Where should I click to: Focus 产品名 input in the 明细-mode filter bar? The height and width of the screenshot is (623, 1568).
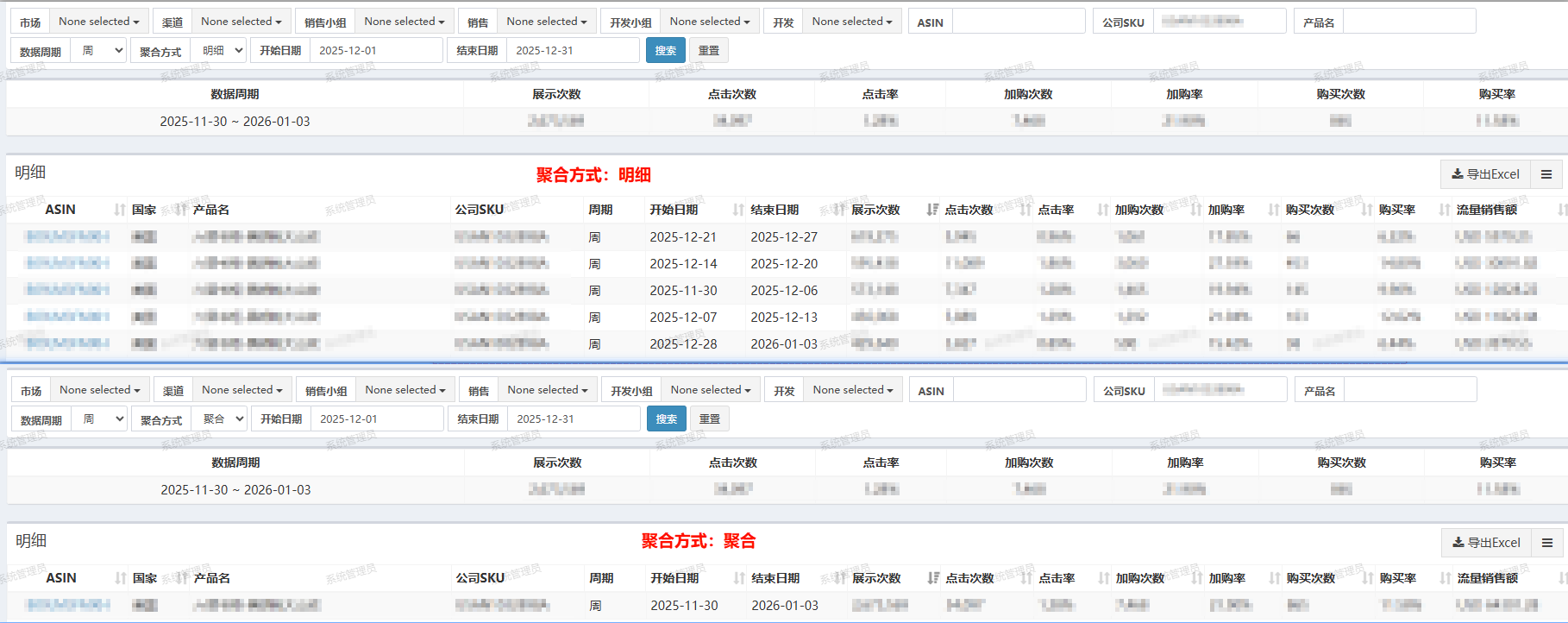[1409, 22]
